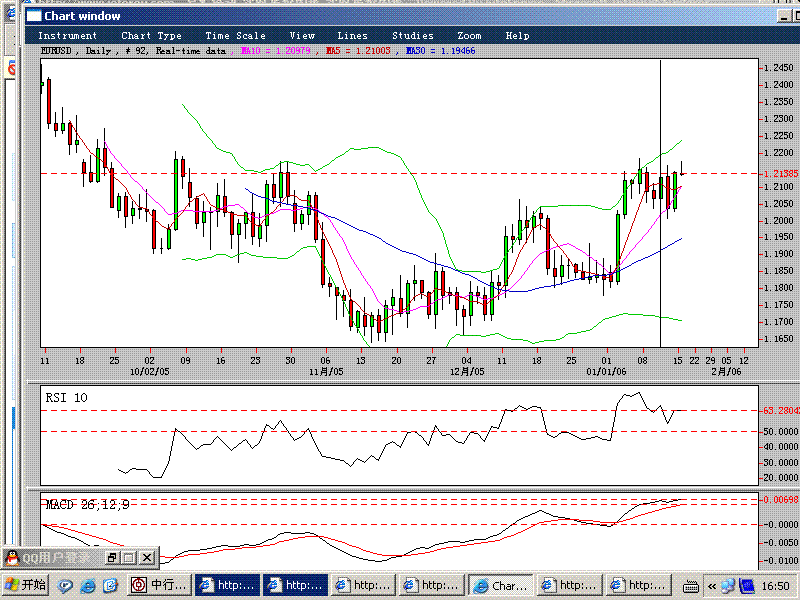Click the 27 date tick on the time axis

pyautogui.click(x=431, y=361)
